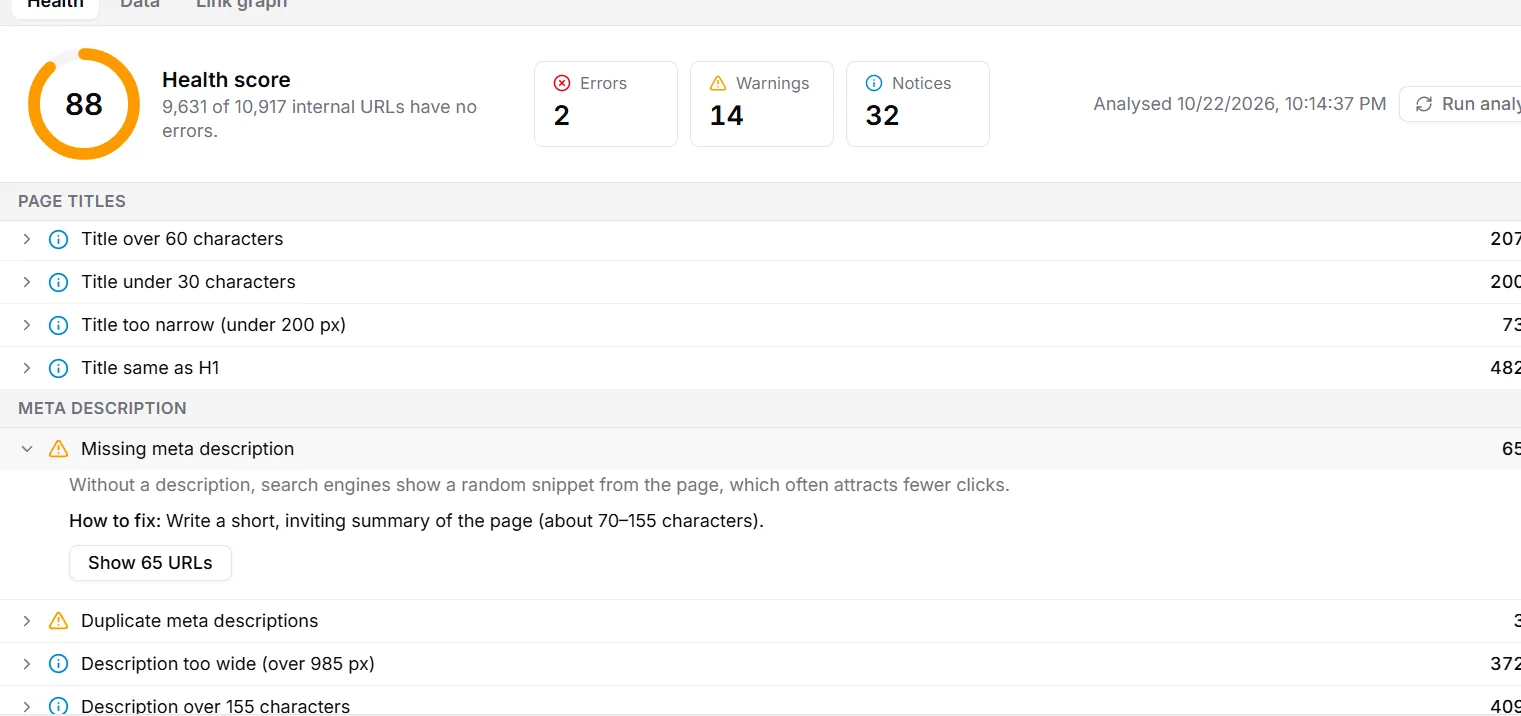Click the How to fix instruction text
Image resolution: width=1521 pixels, height=716 pixels.
click(416, 521)
